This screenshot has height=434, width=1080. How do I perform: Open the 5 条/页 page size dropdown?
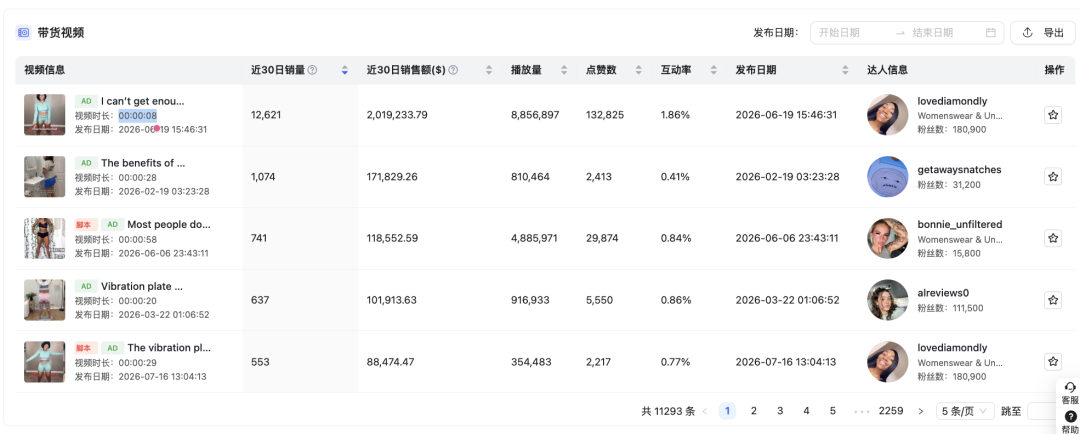tap(965, 411)
